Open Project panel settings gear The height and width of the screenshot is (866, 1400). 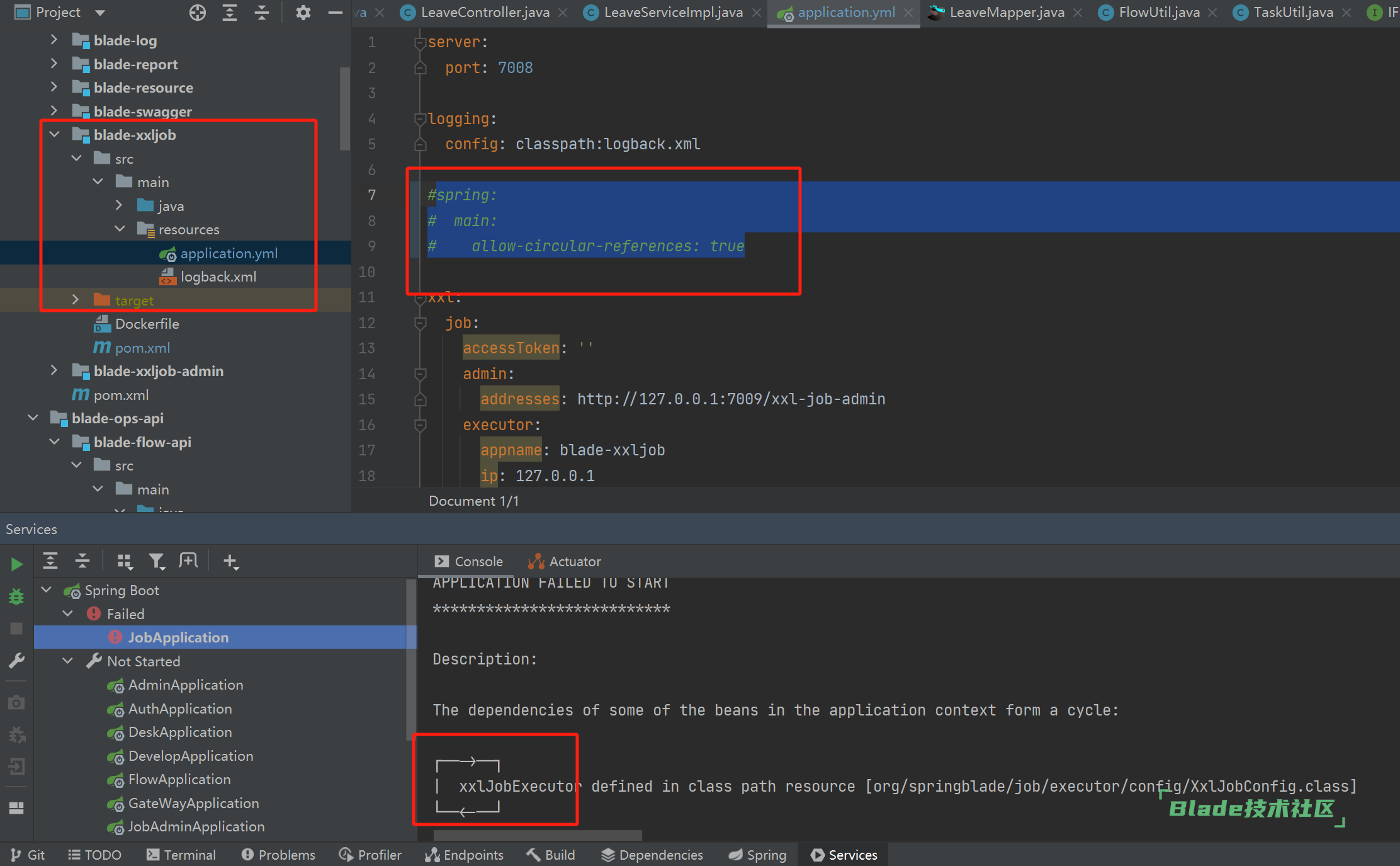(303, 13)
